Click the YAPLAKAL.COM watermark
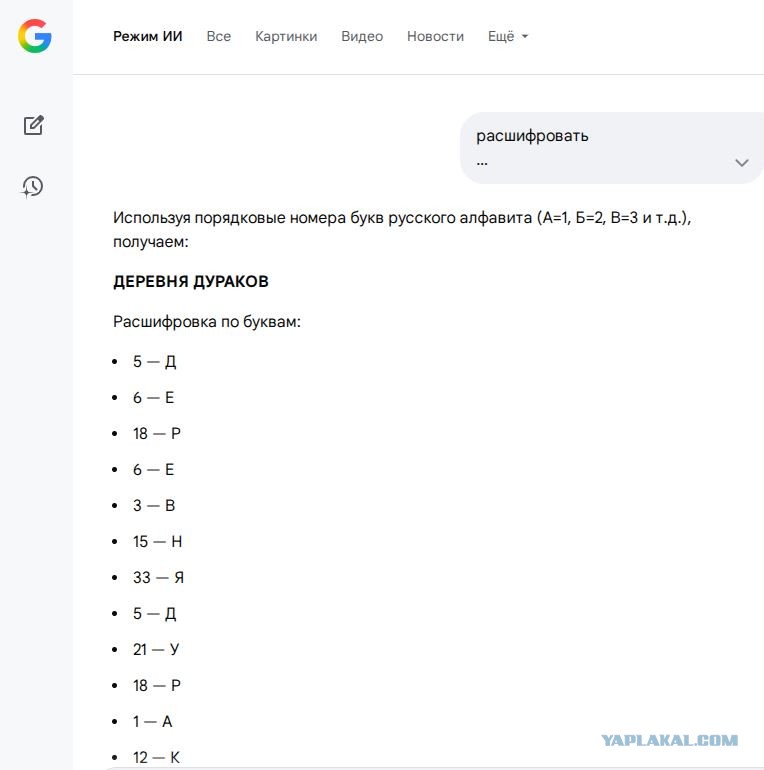764x770 pixels. 670,740
